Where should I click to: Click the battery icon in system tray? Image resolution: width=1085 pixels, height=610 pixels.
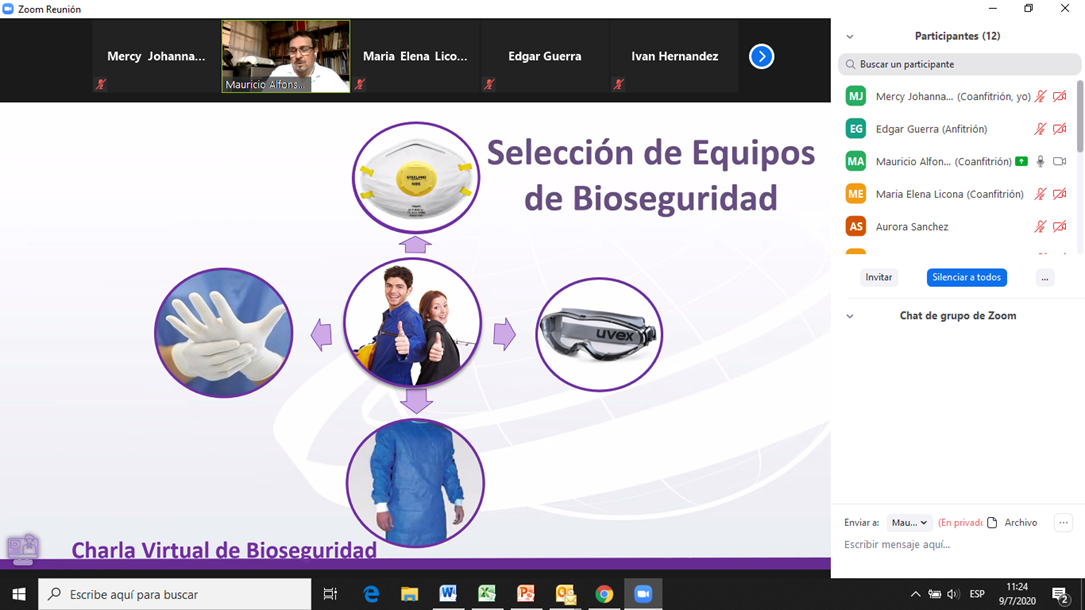coord(934,594)
